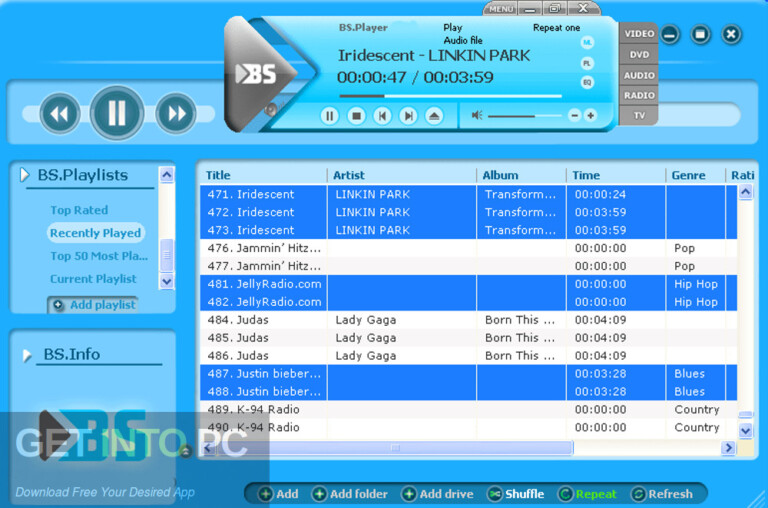Image resolution: width=768 pixels, height=508 pixels.
Task: Switch to TV mode tab
Action: [x=639, y=116]
